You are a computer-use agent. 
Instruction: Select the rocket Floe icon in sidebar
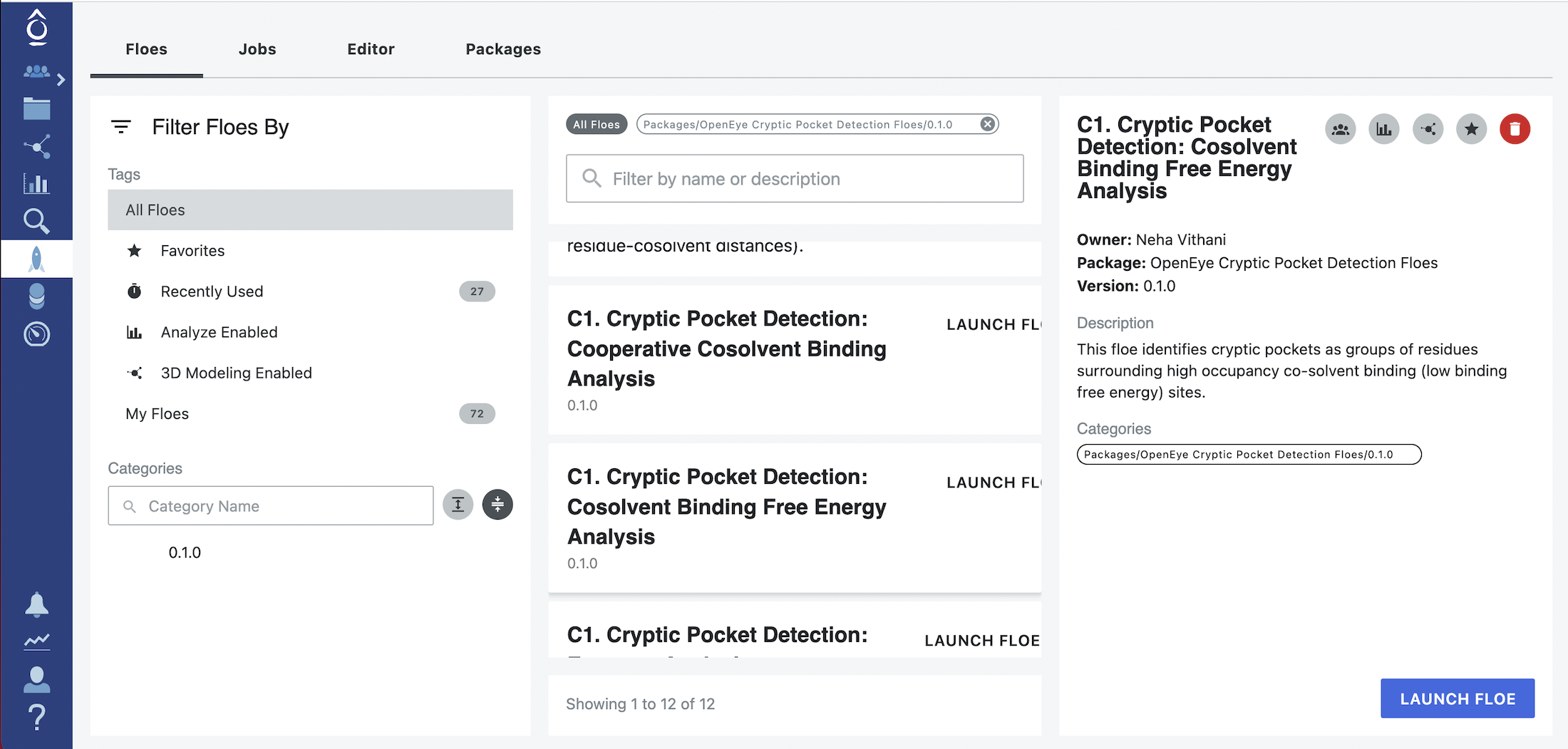click(36, 258)
